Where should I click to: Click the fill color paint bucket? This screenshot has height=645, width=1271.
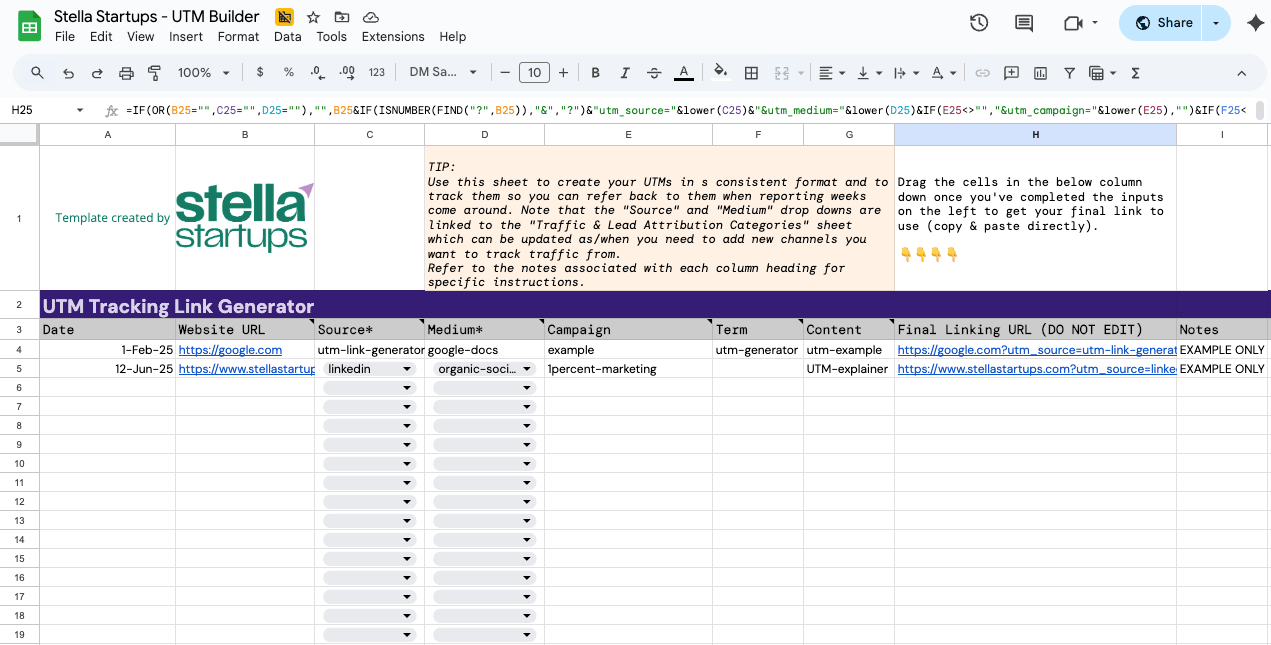pos(720,73)
